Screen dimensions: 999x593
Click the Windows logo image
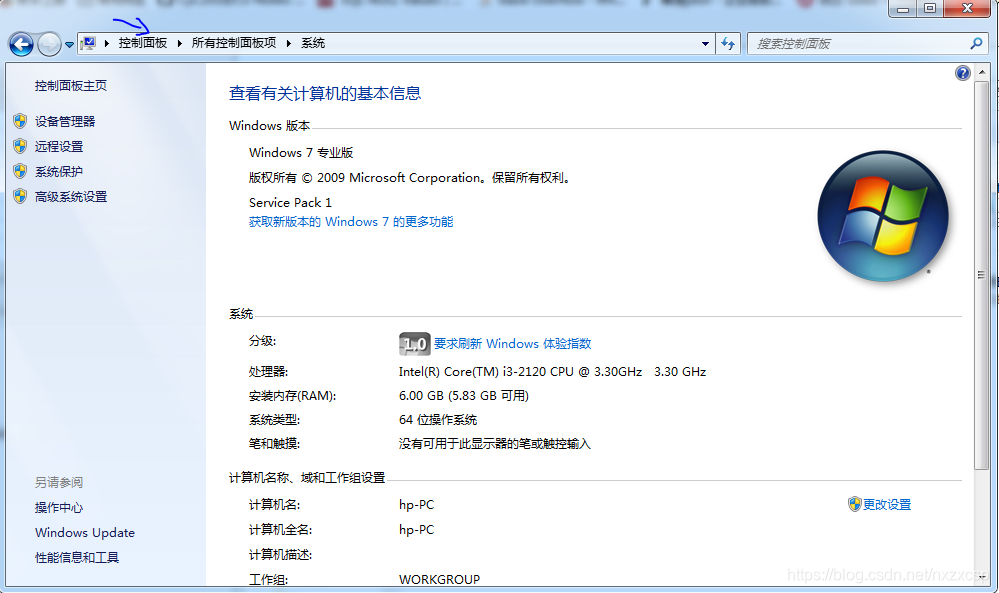click(883, 215)
